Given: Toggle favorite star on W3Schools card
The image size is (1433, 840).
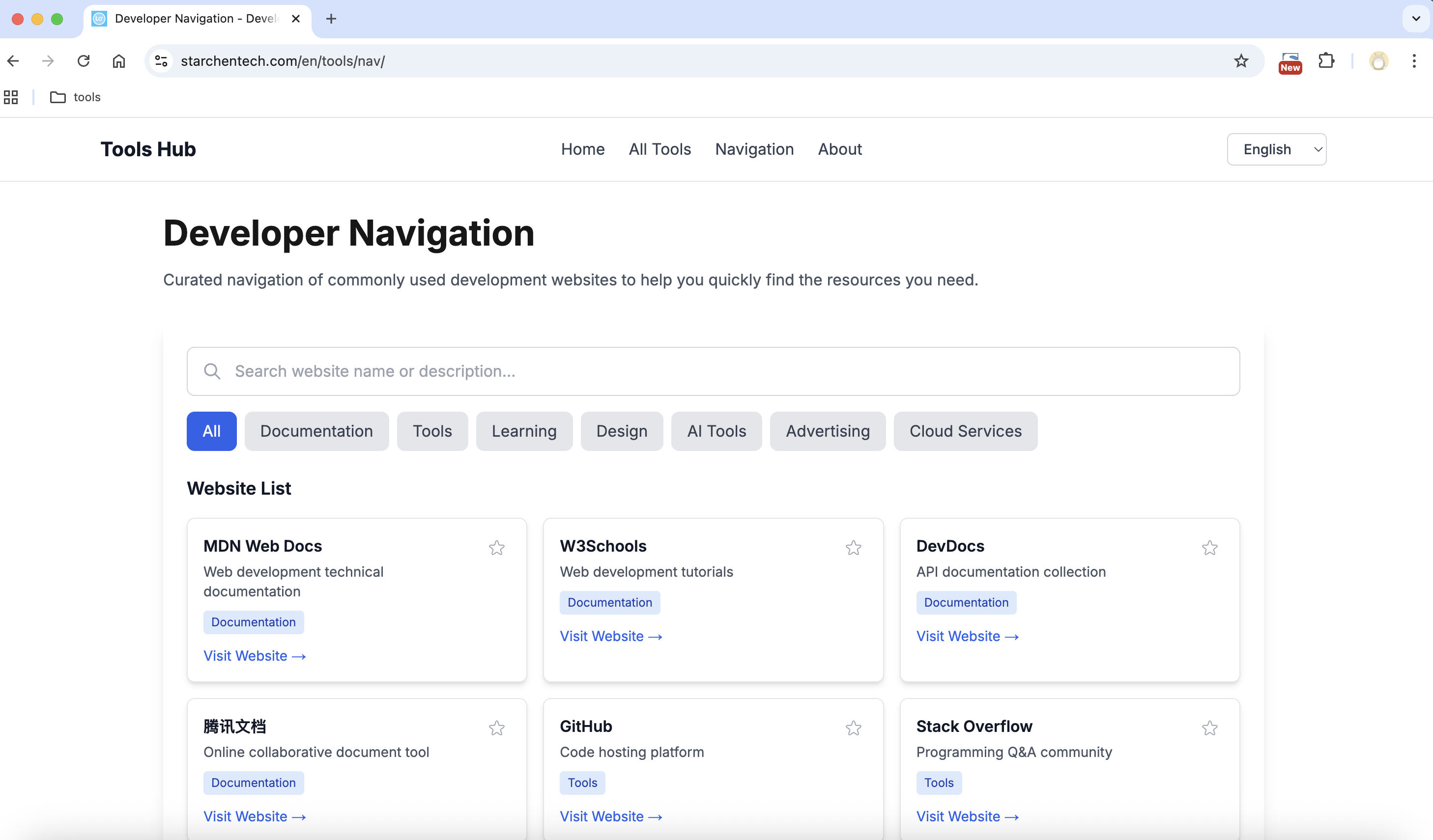Looking at the screenshot, I should pyautogui.click(x=853, y=547).
